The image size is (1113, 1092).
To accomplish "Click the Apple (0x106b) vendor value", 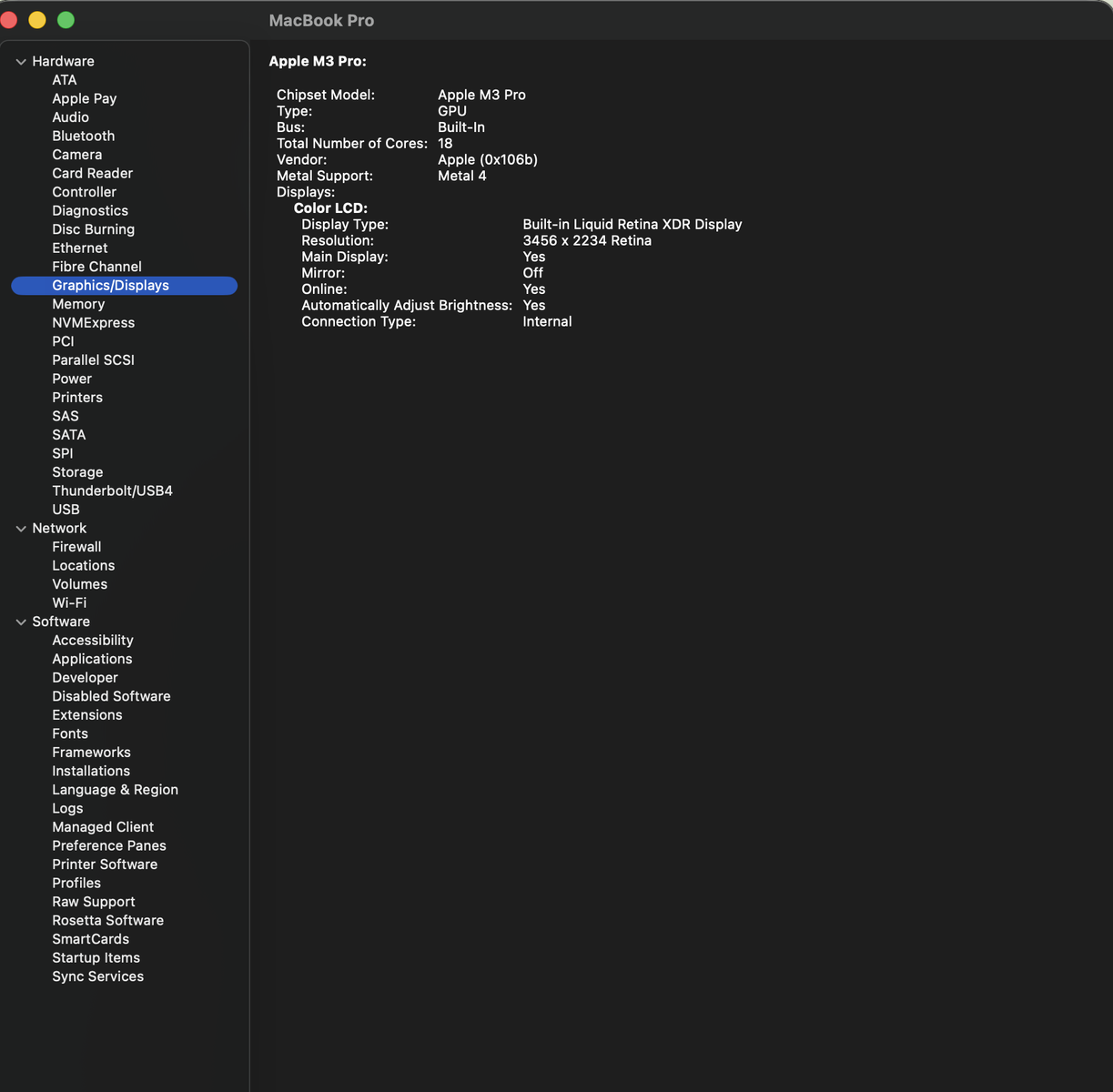I will [488, 159].
